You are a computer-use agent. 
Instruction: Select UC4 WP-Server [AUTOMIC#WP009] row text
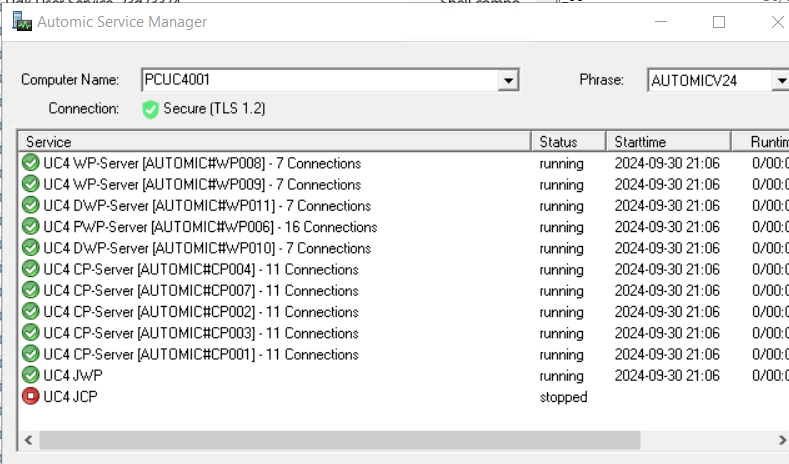pos(202,184)
